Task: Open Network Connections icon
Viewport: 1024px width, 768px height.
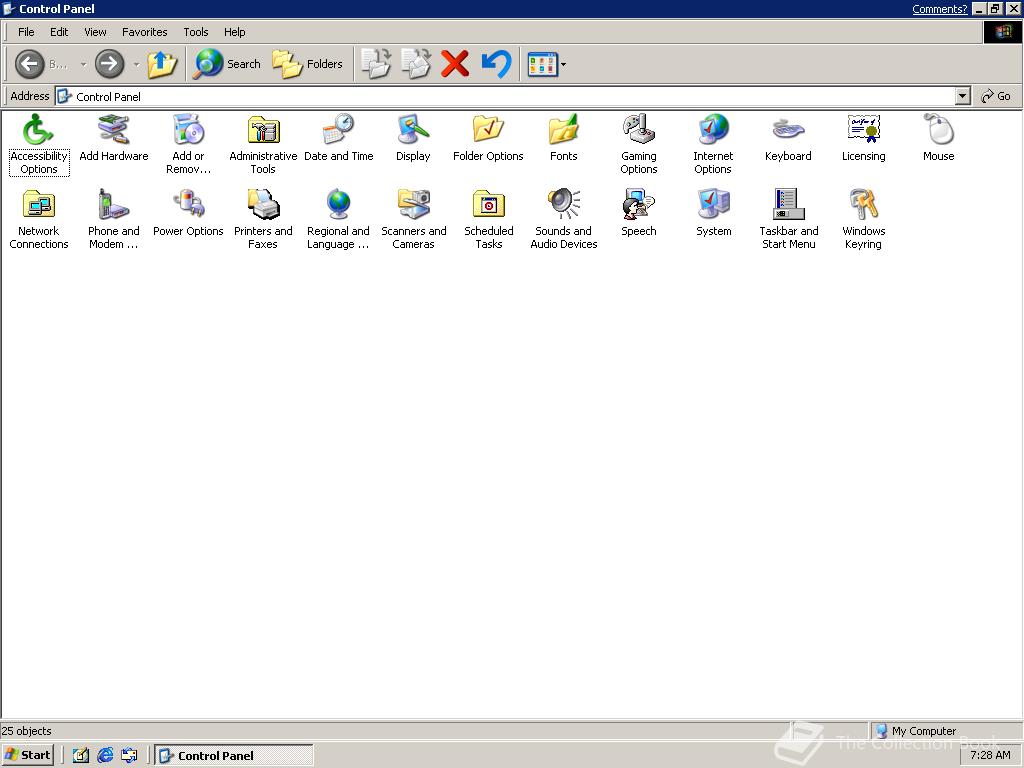Action: click(x=39, y=219)
